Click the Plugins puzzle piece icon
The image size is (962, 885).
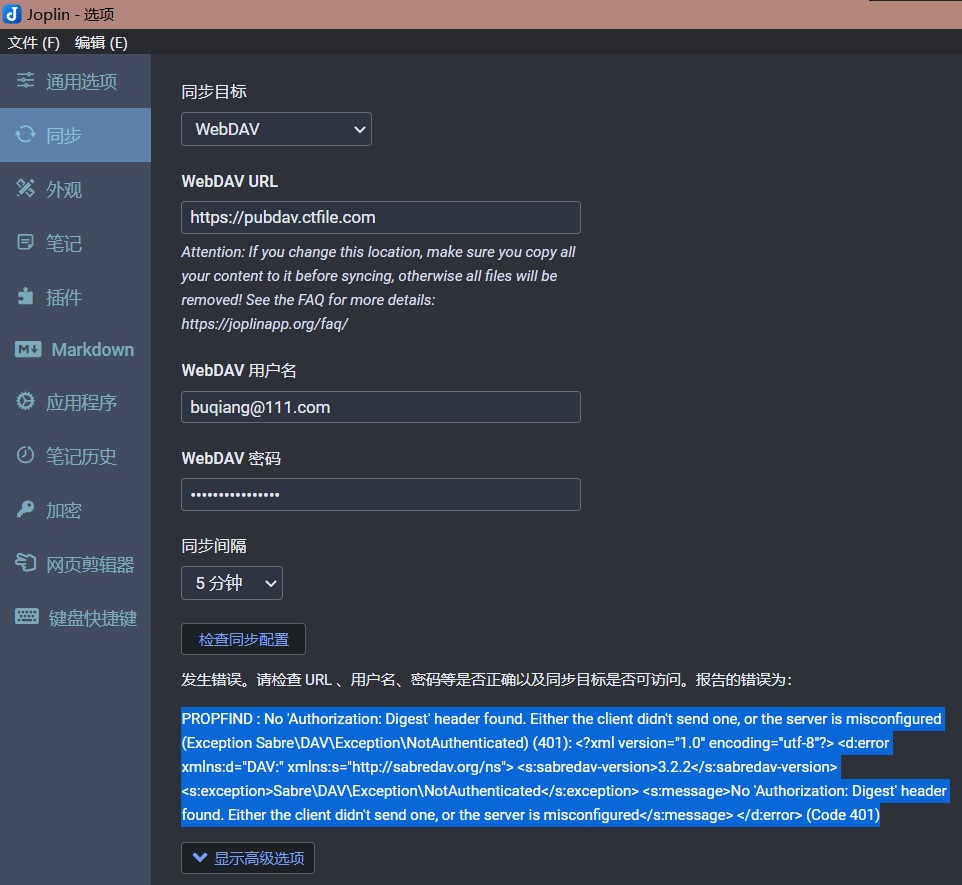pos(25,296)
